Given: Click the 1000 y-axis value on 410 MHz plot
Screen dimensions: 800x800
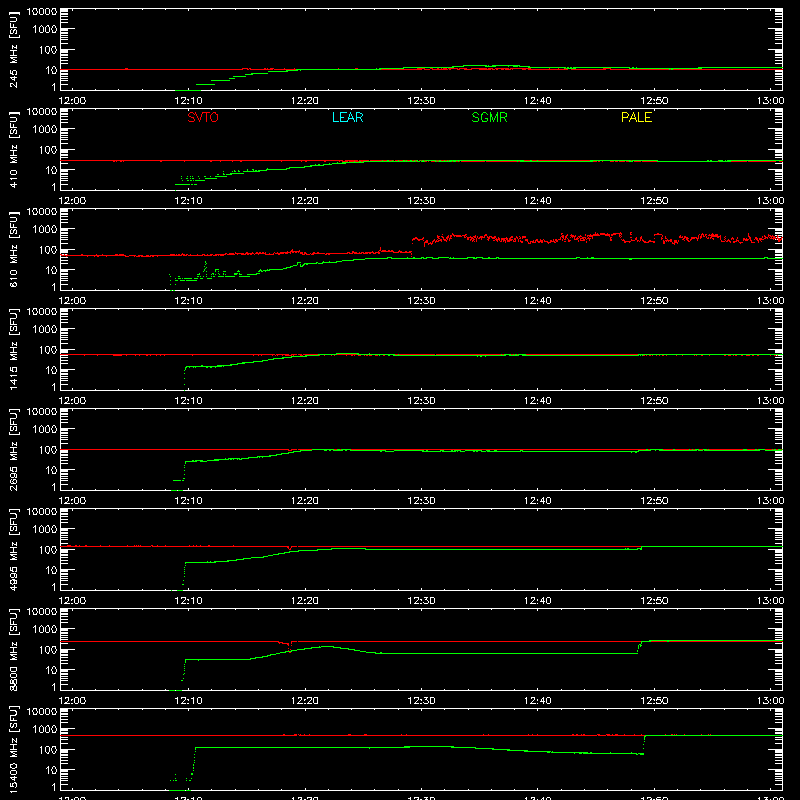Looking at the screenshot, I should [x=45, y=130].
